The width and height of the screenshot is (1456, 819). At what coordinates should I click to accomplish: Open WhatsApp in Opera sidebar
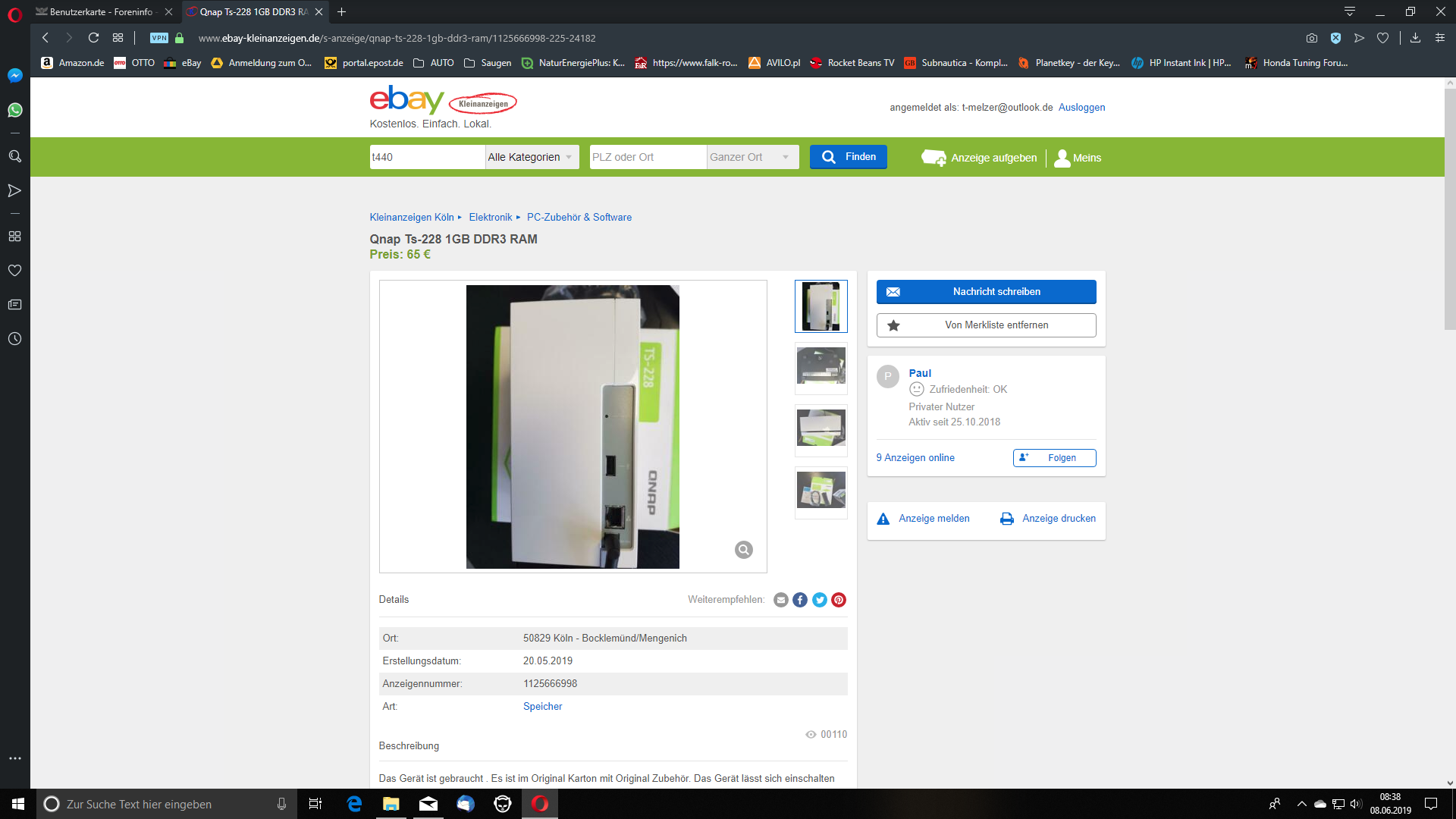14,111
